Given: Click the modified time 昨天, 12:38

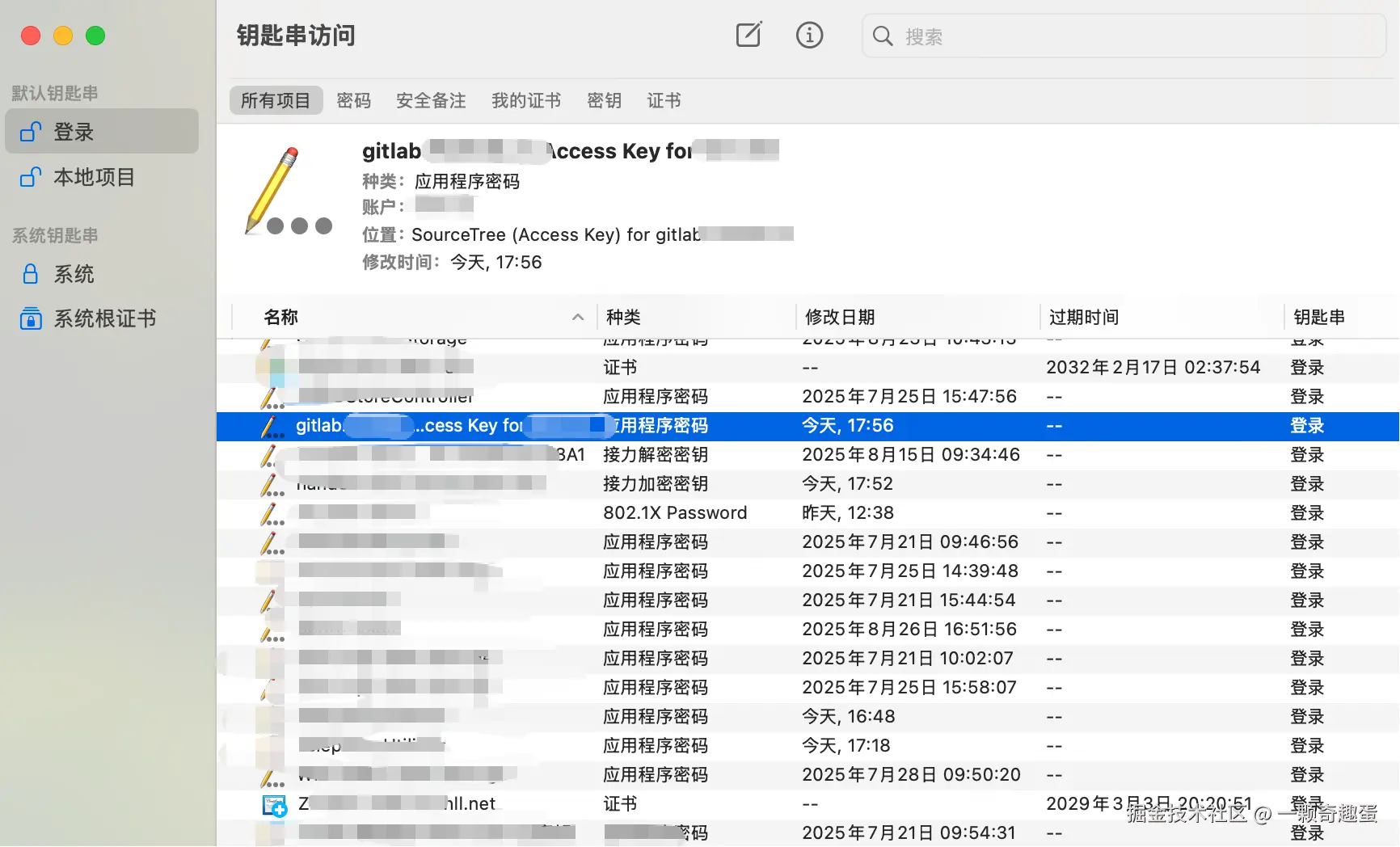Looking at the screenshot, I should 848,513.
